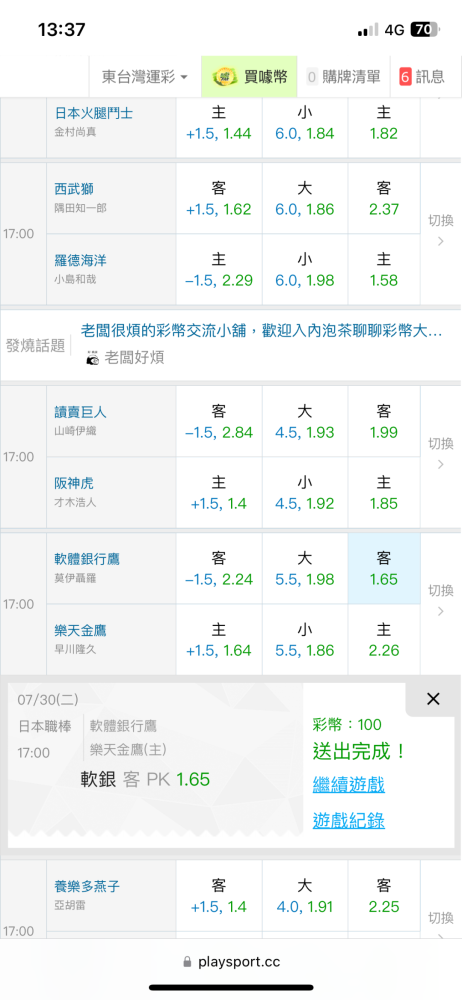Open the 東台灣運彩 dropdown
The height and width of the screenshot is (1000, 462).
(145, 77)
